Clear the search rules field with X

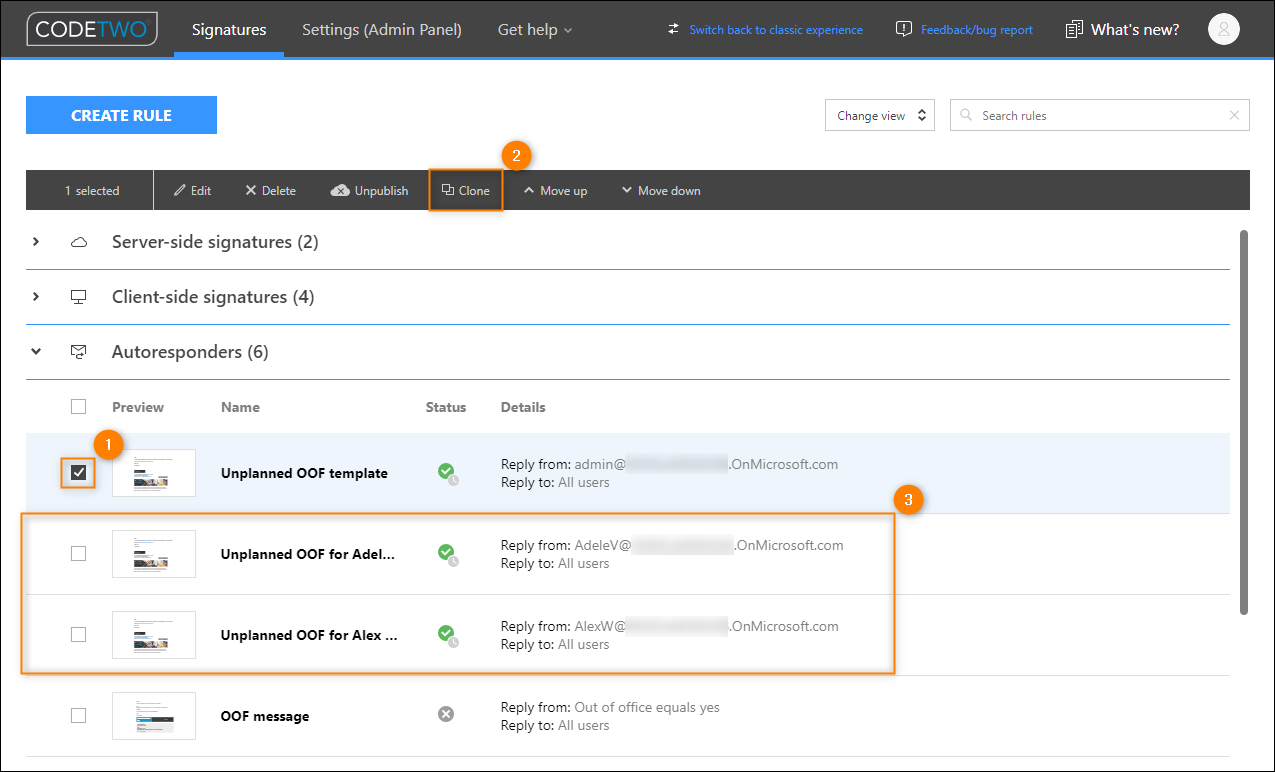[1234, 115]
